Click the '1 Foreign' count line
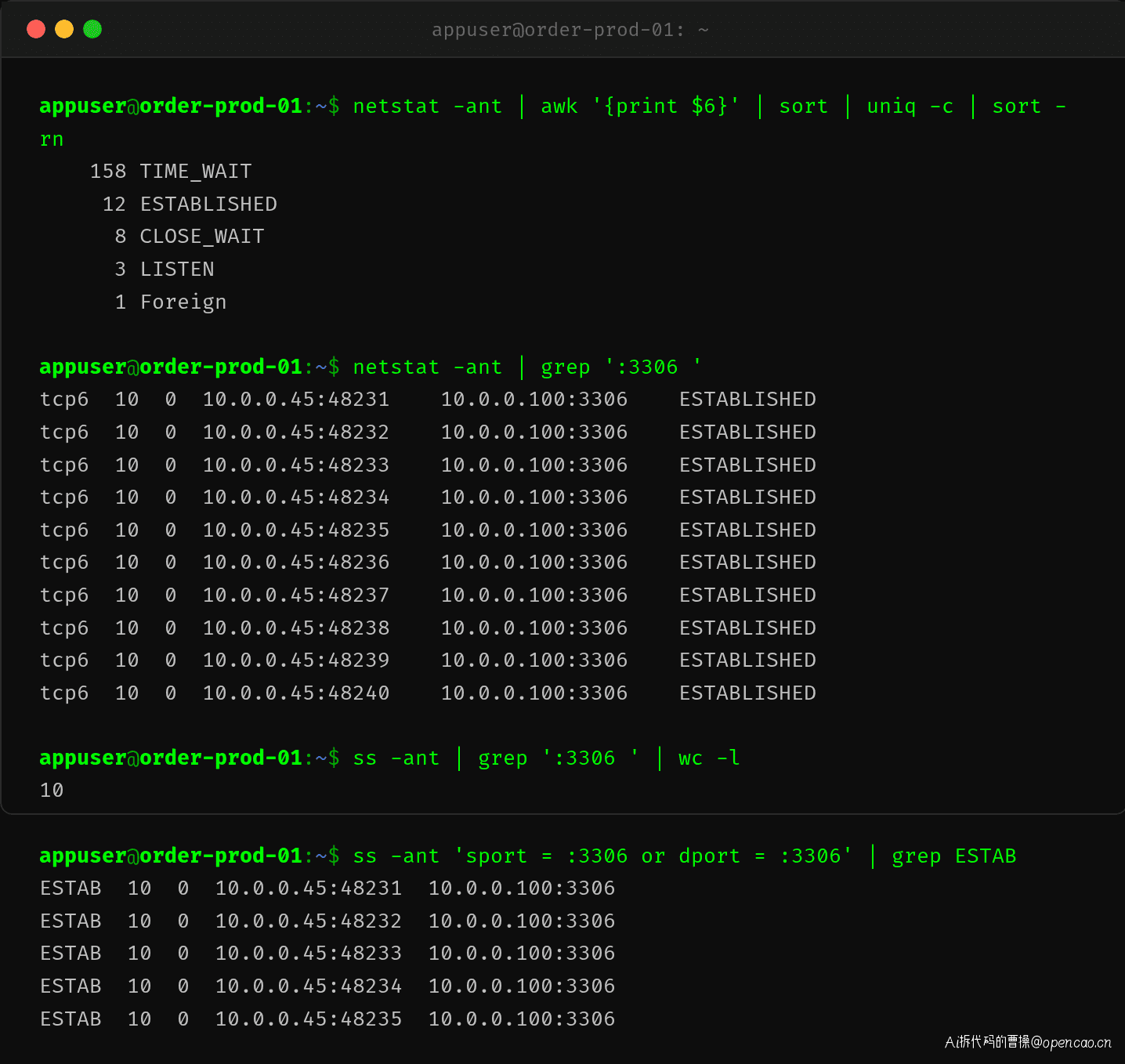This screenshot has width=1125, height=1064. [x=171, y=302]
